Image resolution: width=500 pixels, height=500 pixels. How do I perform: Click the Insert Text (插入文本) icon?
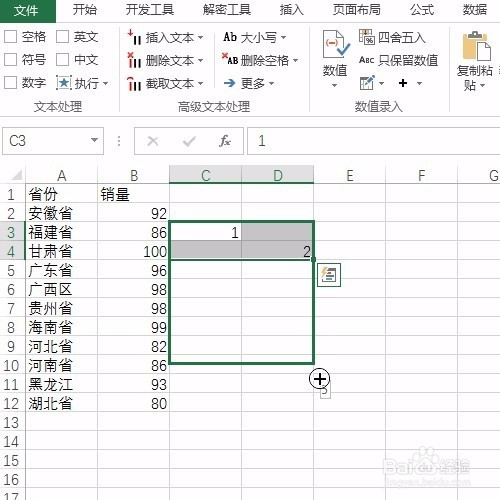(x=134, y=37)
